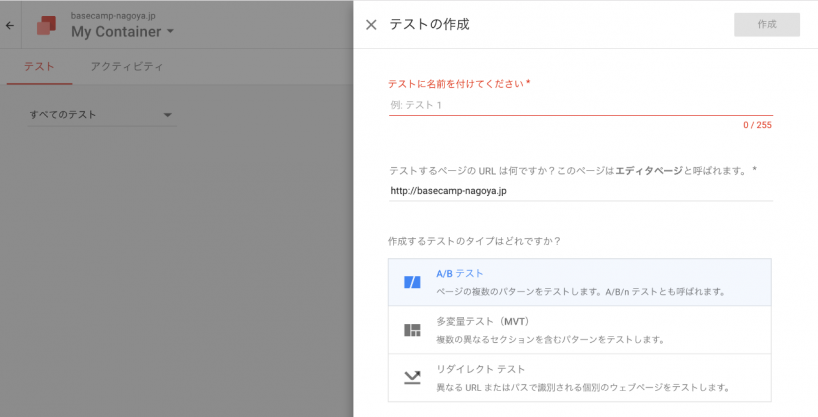This screenshot has width=818, height=417.
Task: Click the A/B テスト type icon
Action: 412,282
